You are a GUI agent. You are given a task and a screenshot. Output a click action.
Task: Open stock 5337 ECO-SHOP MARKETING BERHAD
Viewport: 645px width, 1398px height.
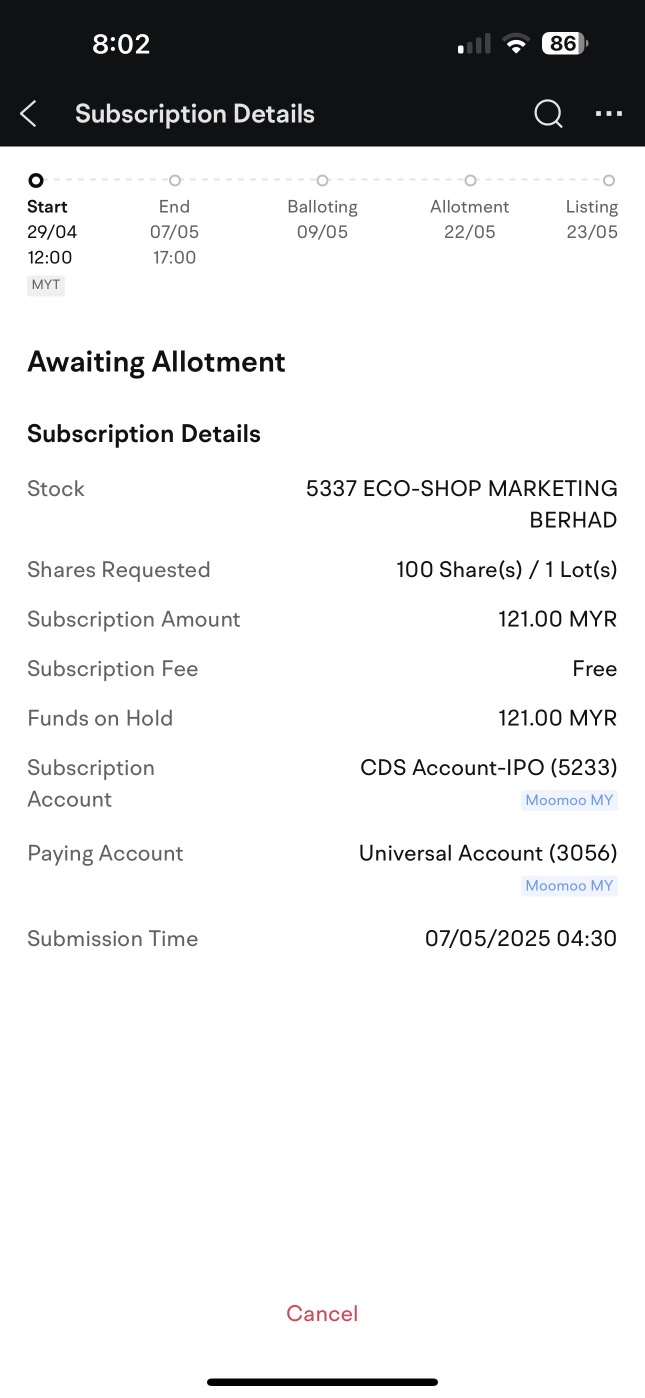point(462,504)
